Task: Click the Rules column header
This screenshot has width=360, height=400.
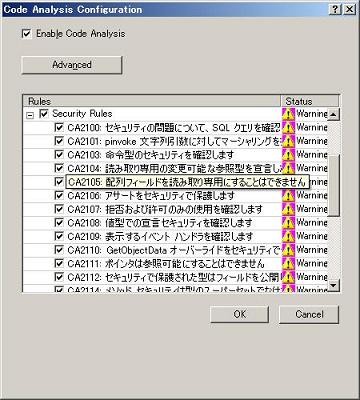Action: [x=152, y=101]
